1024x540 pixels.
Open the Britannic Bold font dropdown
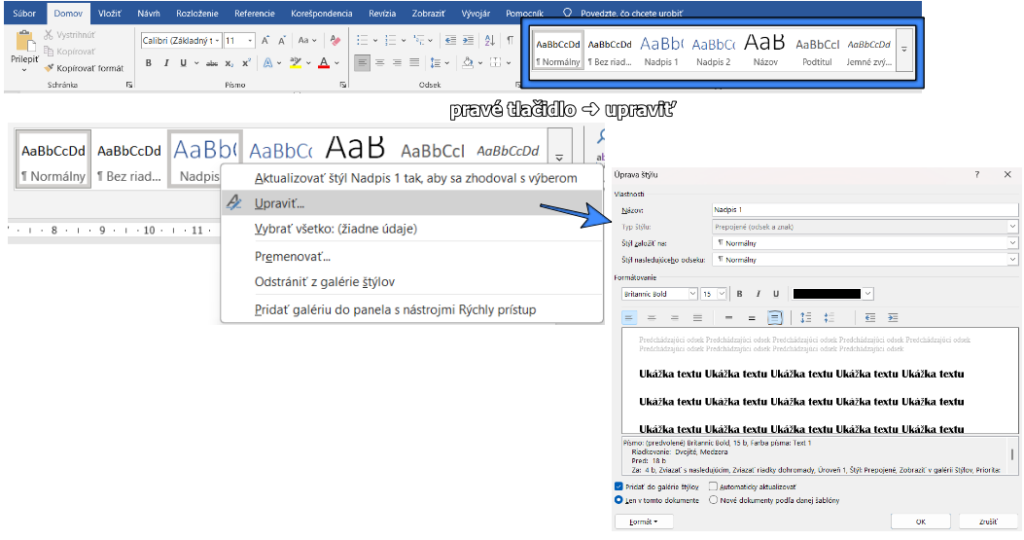pyautogui.click(x=691, y=294)
